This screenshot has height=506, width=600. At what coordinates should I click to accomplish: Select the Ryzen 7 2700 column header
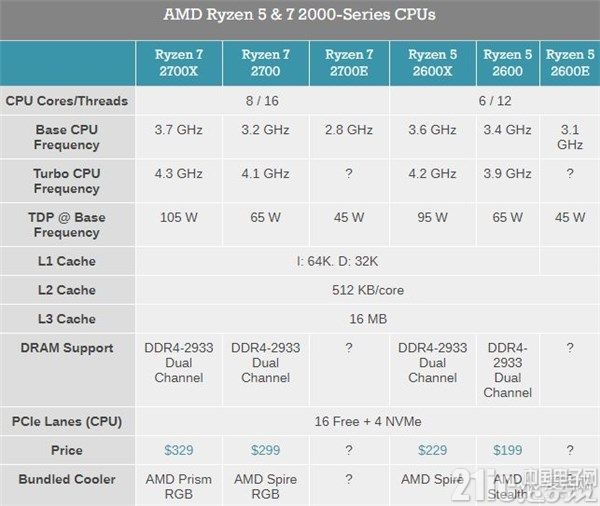(x=266, y=63)
